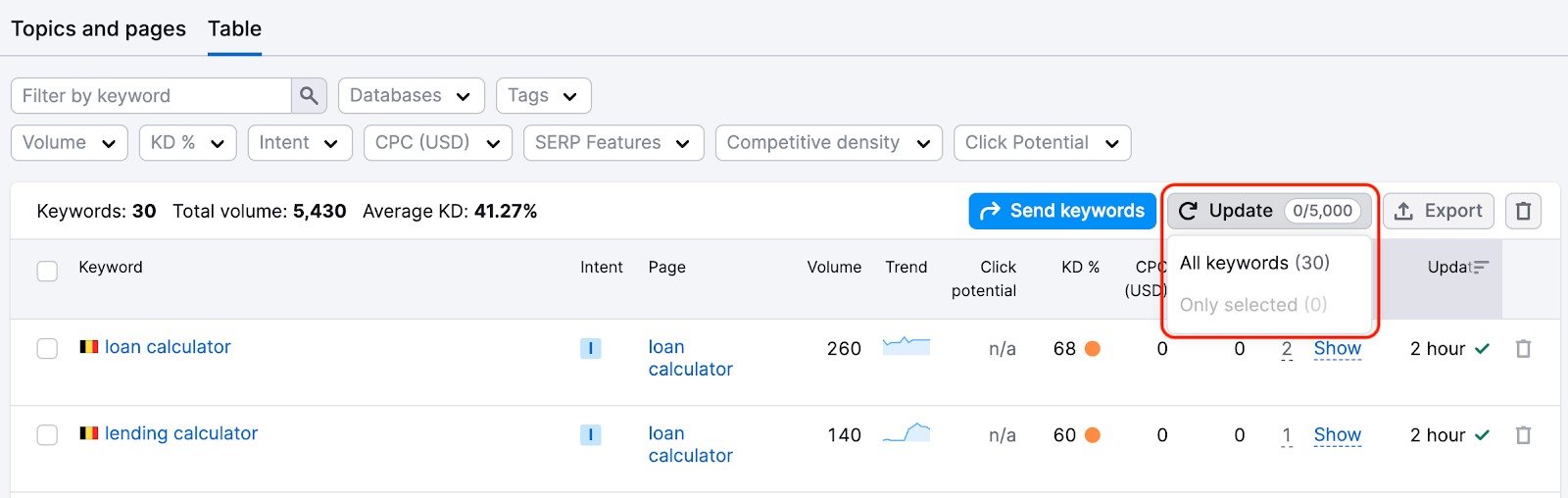Click the Send keywords button
The height and width of the screenshot is (498, 1568).
(1062, 211)
